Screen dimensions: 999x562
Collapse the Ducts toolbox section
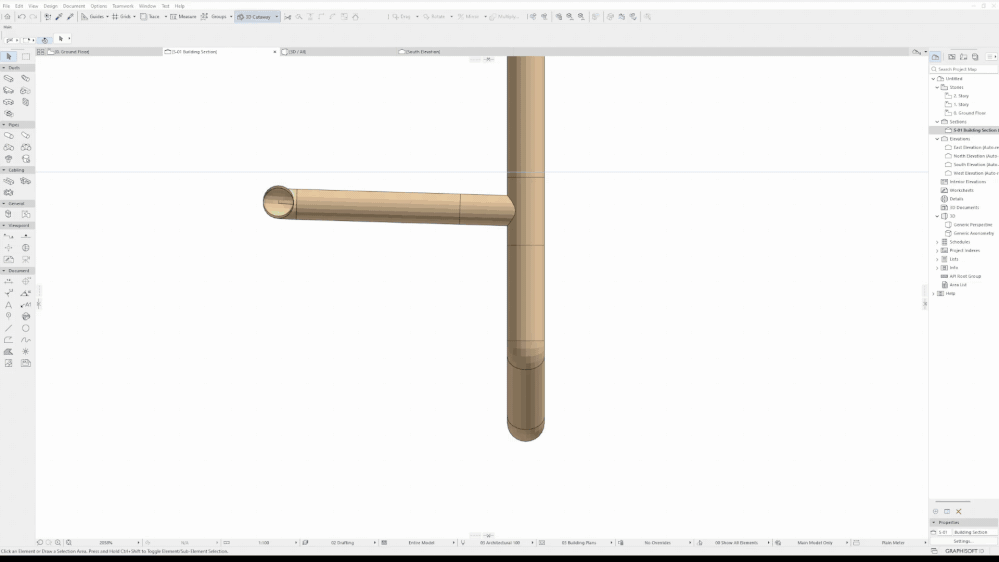tap(4, 68)
